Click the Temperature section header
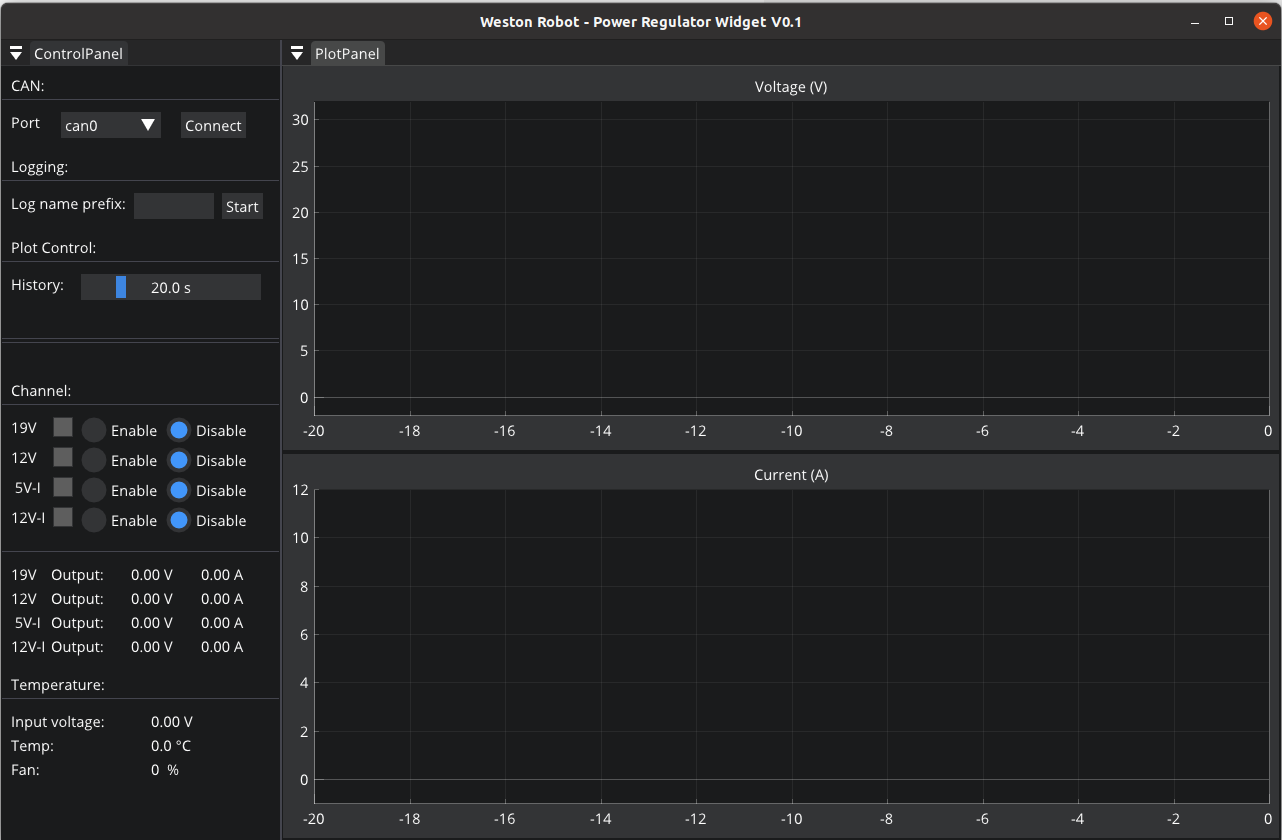 [x=58, y=685]
